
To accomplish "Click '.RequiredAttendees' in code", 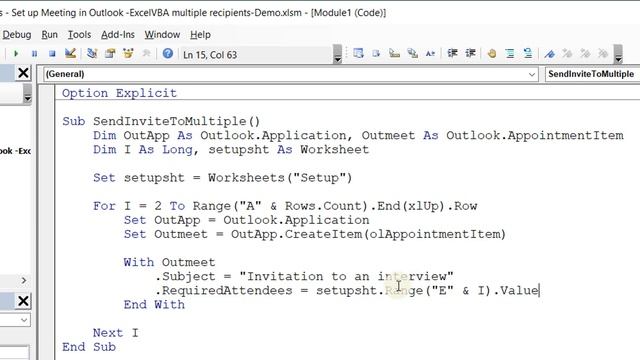I will click(224, 290).
